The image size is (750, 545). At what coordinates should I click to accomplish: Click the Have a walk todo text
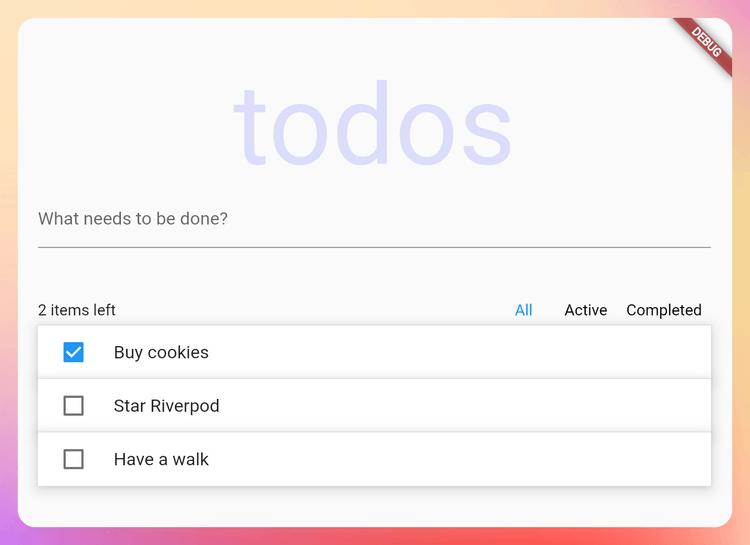[x=161, y=460]
